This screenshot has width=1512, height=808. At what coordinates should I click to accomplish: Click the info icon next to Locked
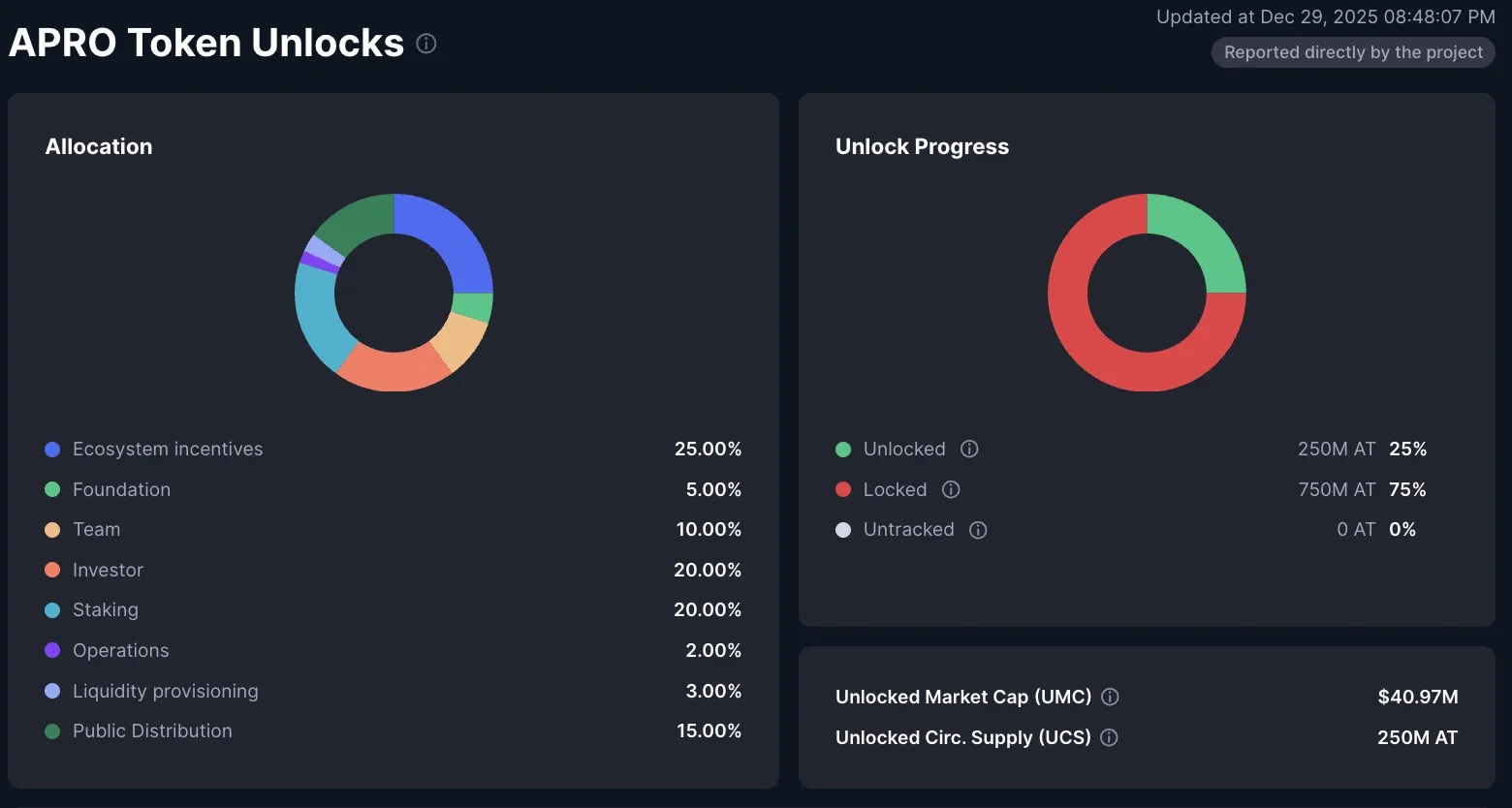[950, 489]
